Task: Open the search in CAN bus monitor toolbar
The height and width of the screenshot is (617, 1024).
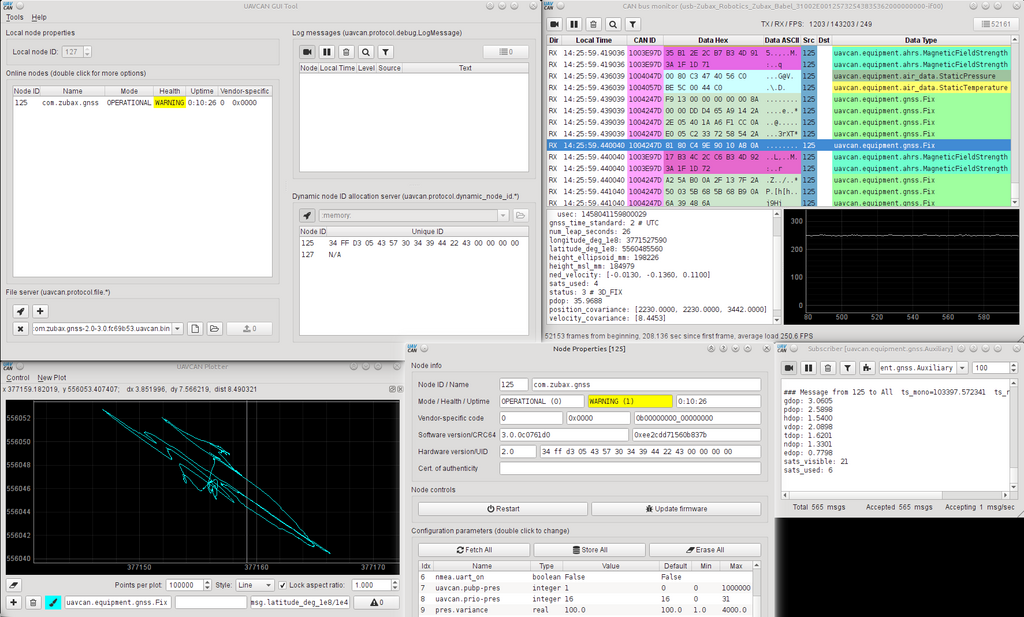Action: (613, 24)
